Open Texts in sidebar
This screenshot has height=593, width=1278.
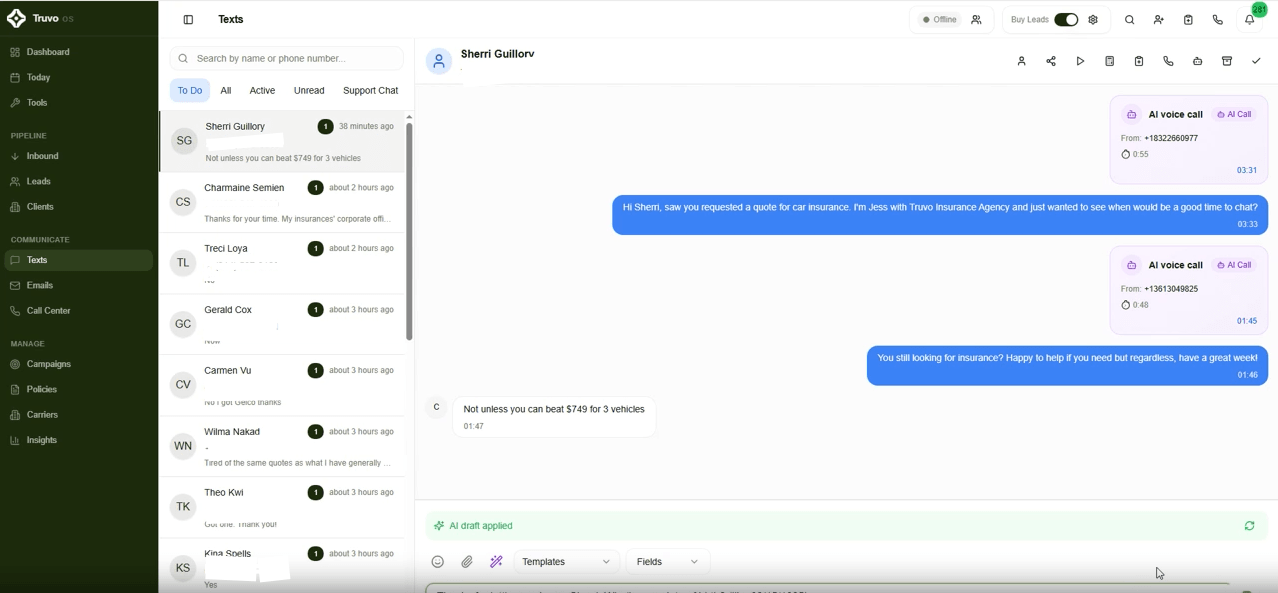tap(78, 260)
